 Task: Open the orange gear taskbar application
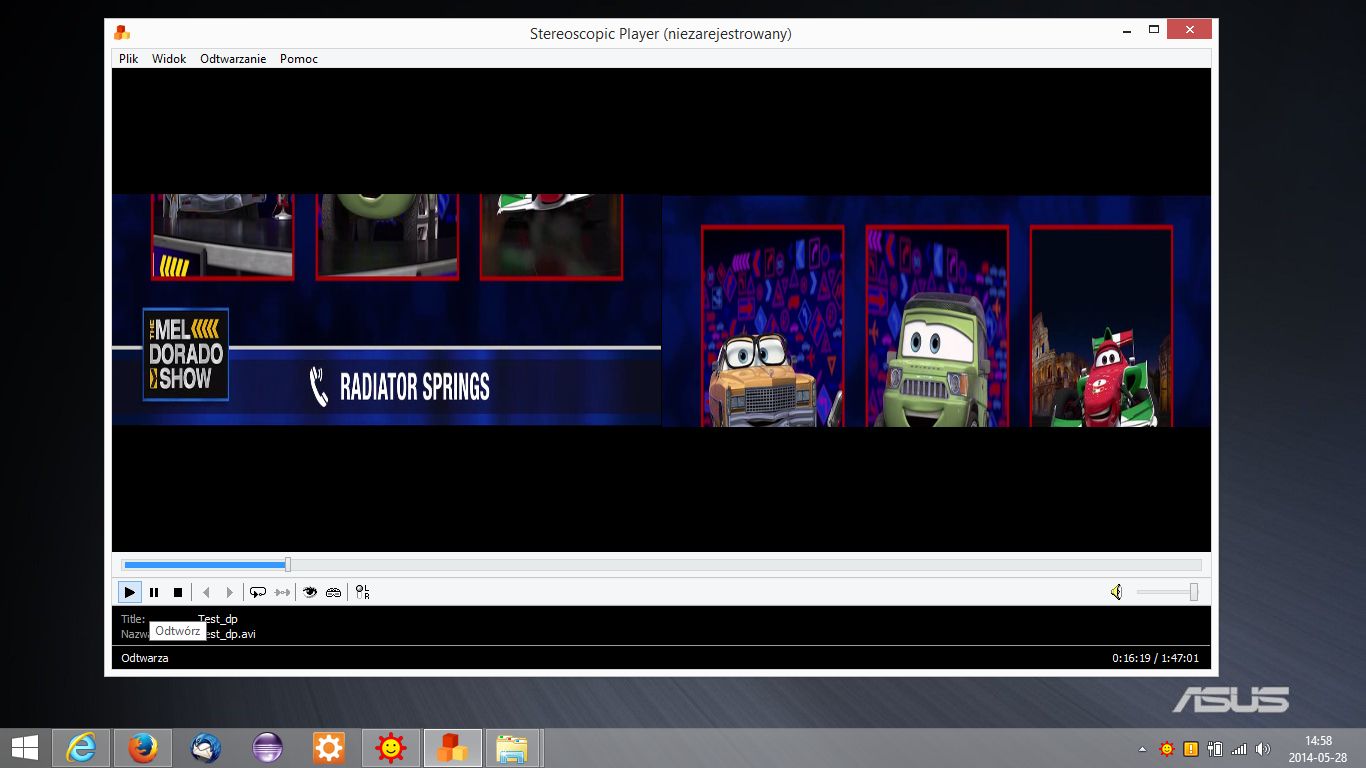[329, 747]
